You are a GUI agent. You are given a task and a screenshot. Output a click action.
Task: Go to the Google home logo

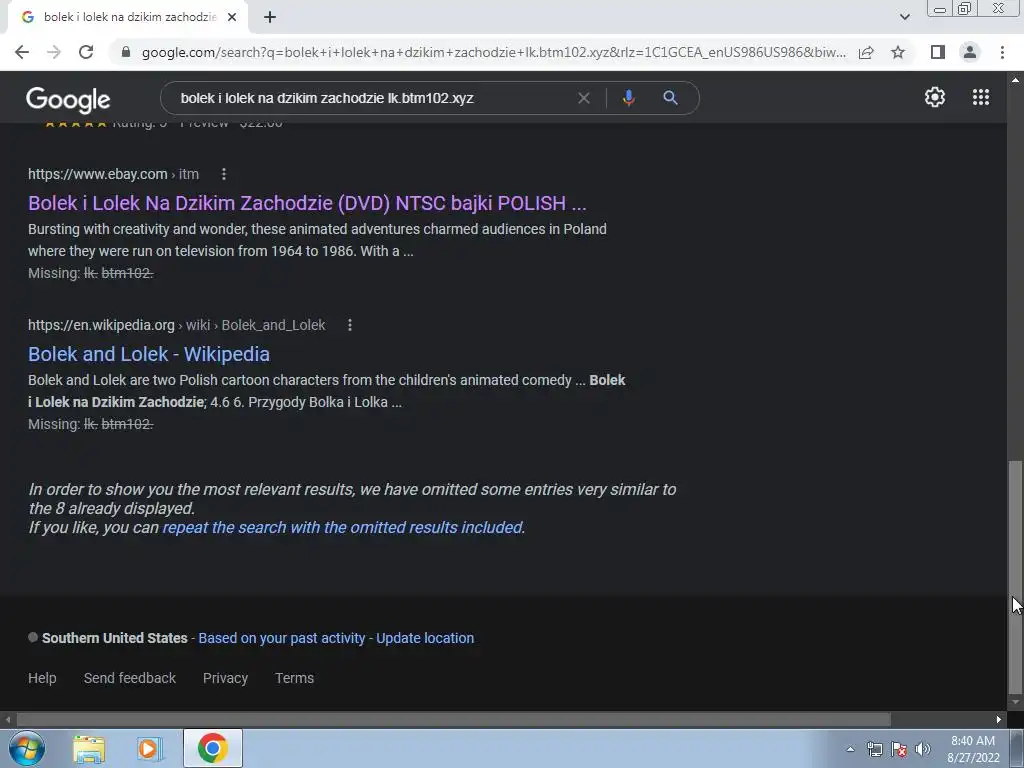click(x=68, y=99)
